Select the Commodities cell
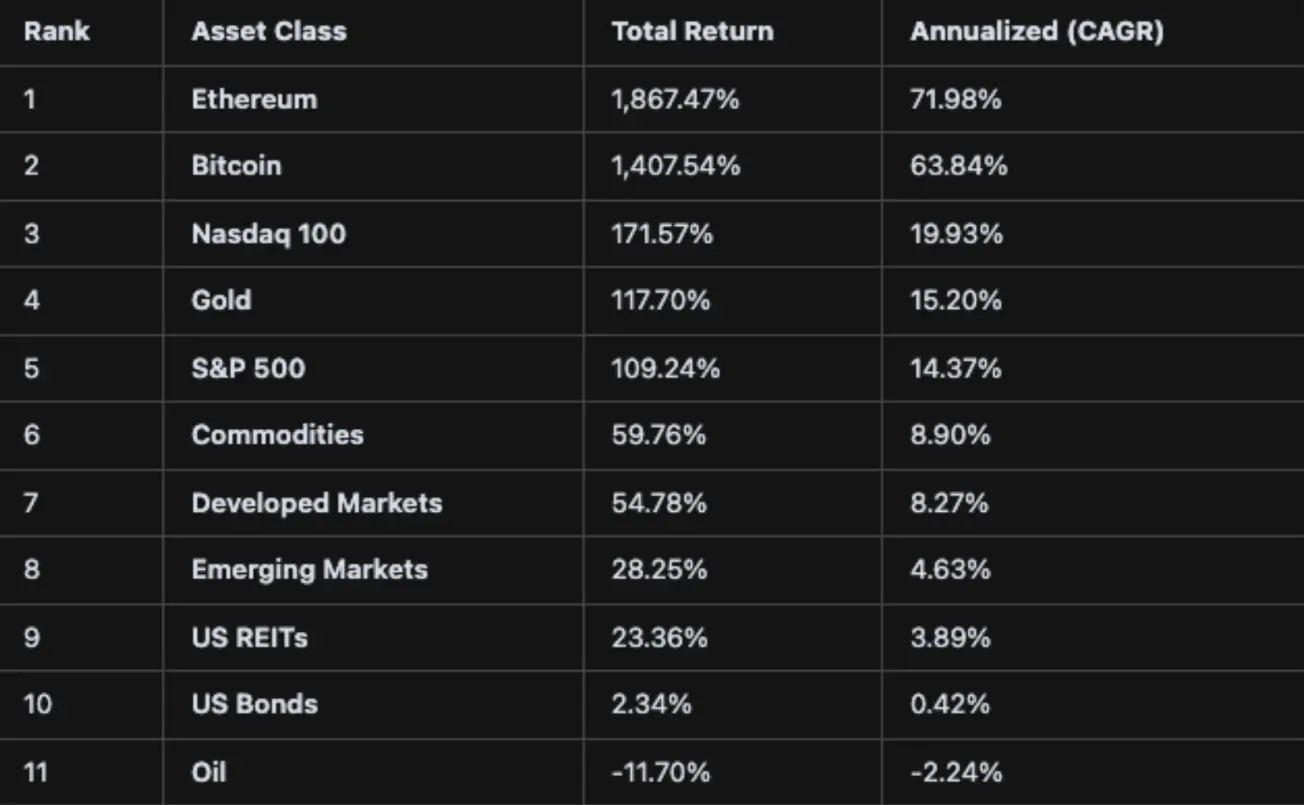Image resolution: width=1304 pixels, height=805 pixels. (277, 435)
